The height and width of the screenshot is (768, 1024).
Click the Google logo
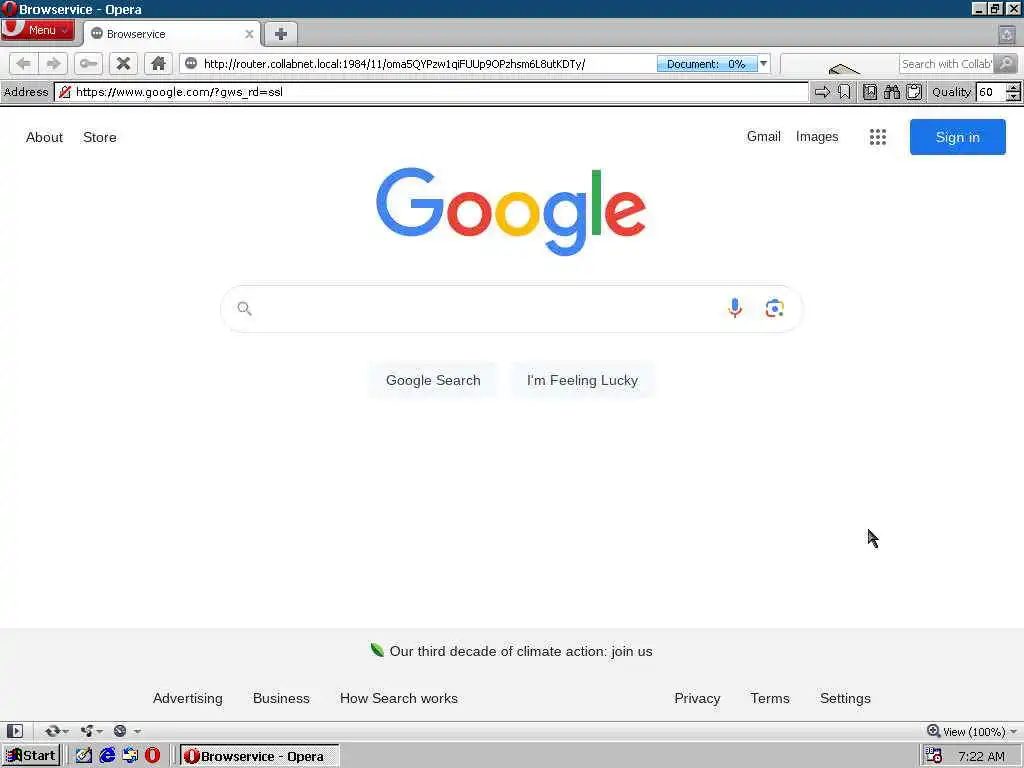coord(511,211)
